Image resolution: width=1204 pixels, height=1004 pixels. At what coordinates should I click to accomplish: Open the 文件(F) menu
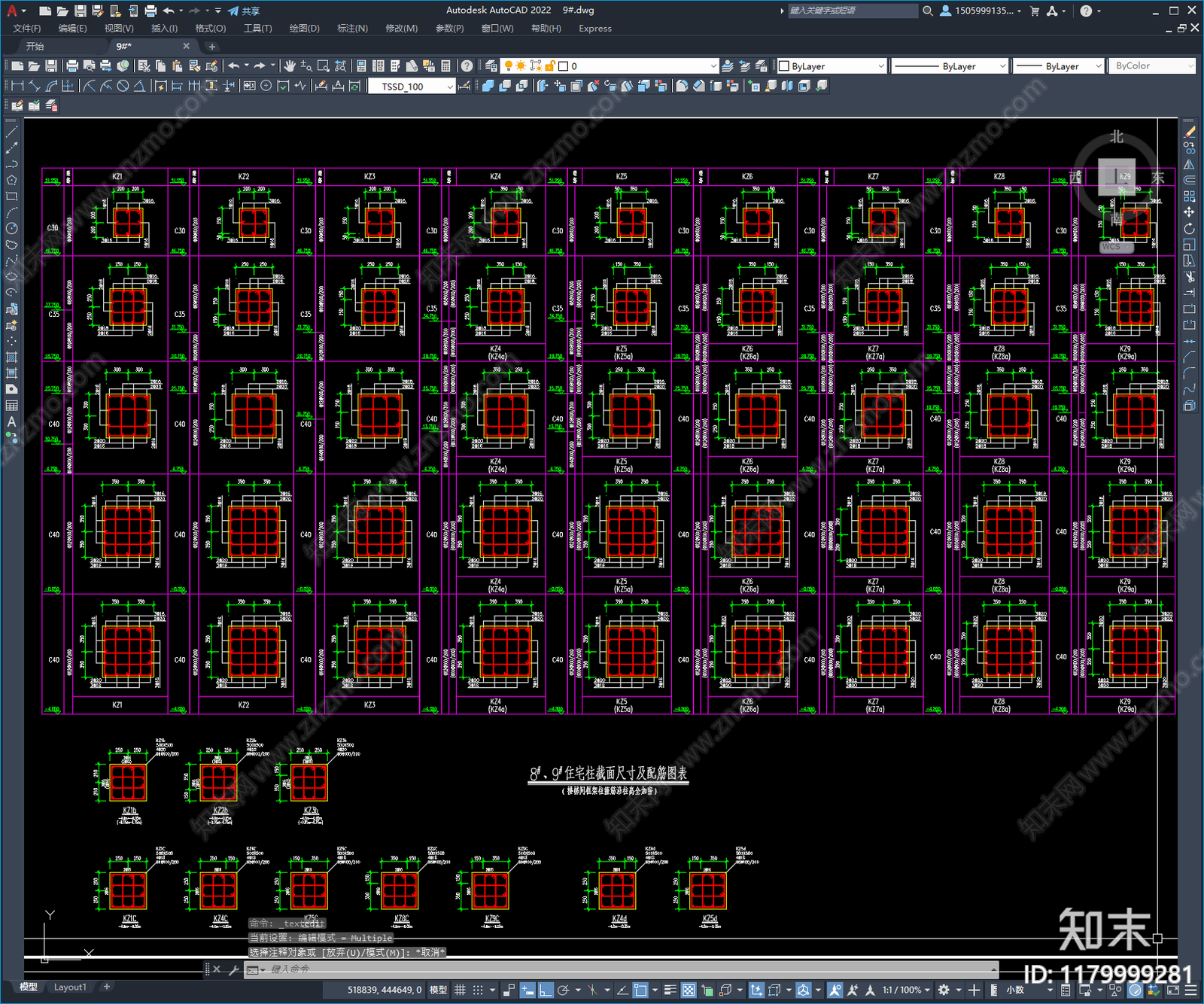click(27, 29)
